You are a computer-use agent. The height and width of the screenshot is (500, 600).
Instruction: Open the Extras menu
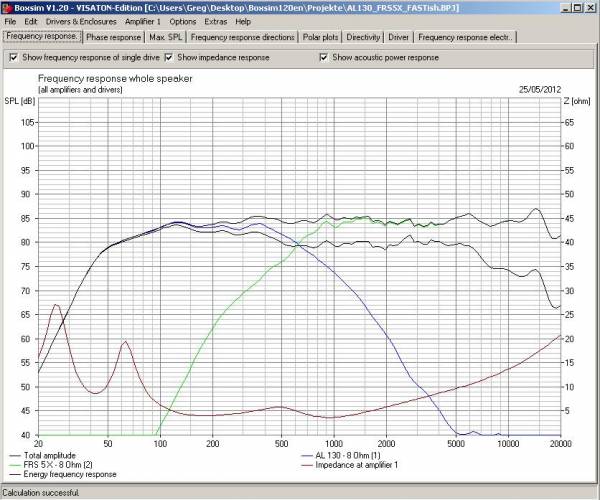(x=215, y=22)
